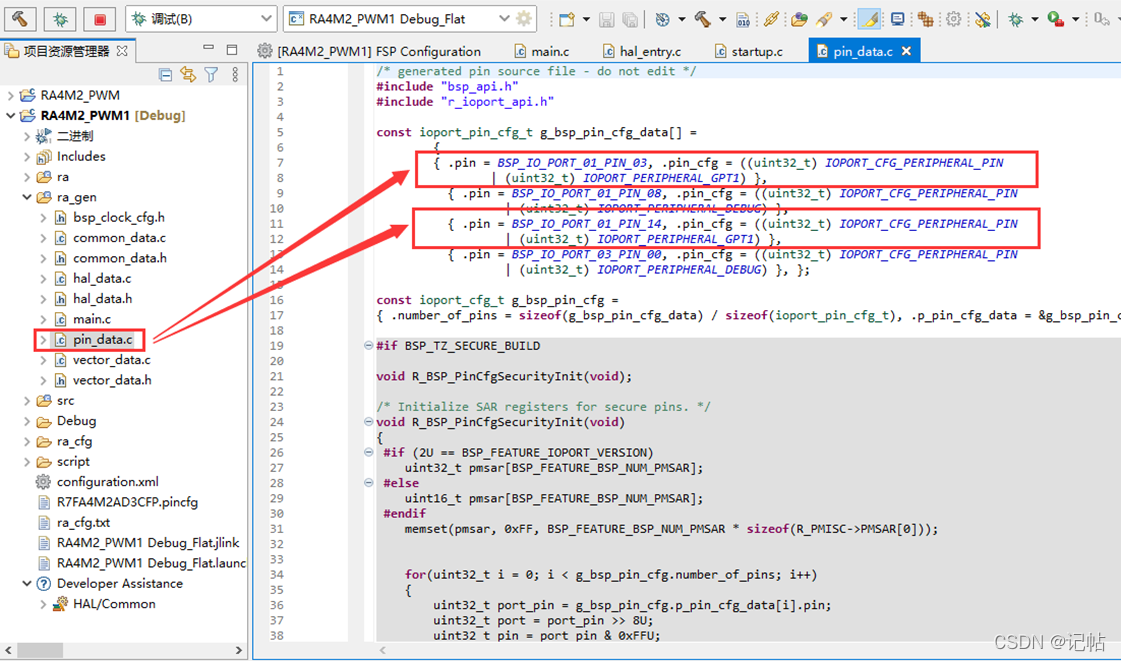
Task: Click the Save disk icon
Action: click(x=606, y=19)
